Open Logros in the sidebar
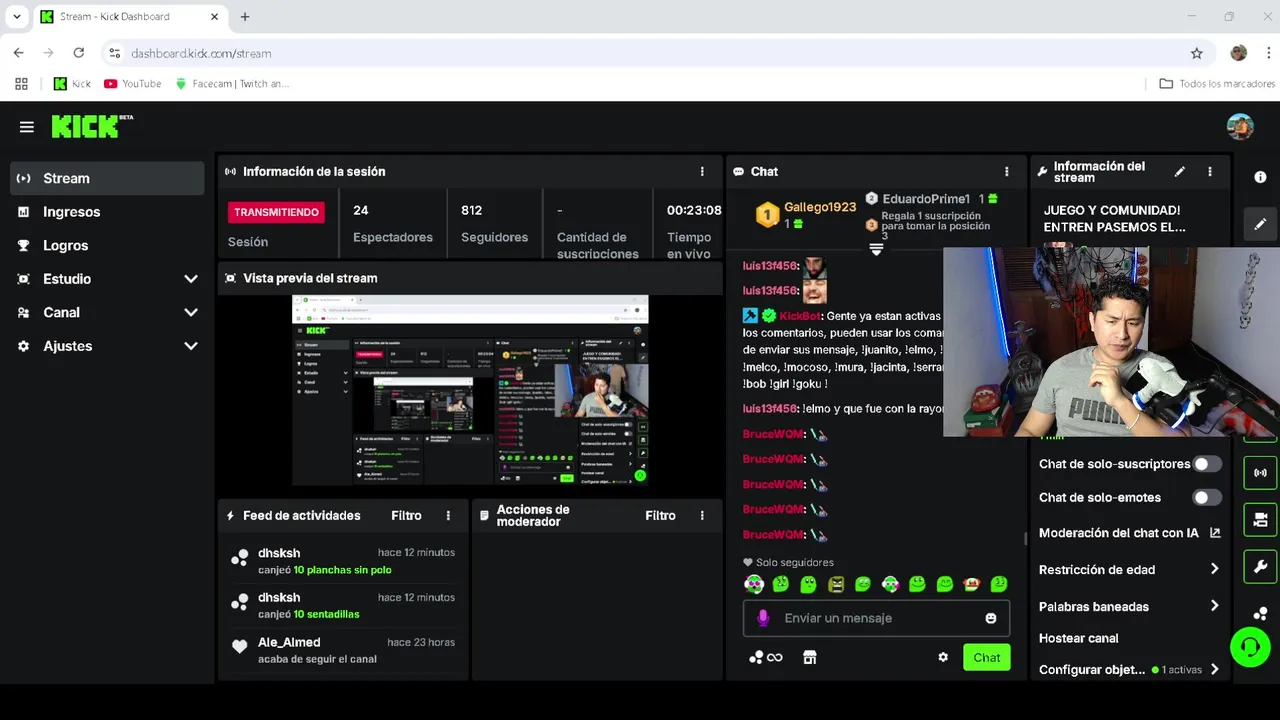The height and width of the screenshot is (720, 1280). 107,245
